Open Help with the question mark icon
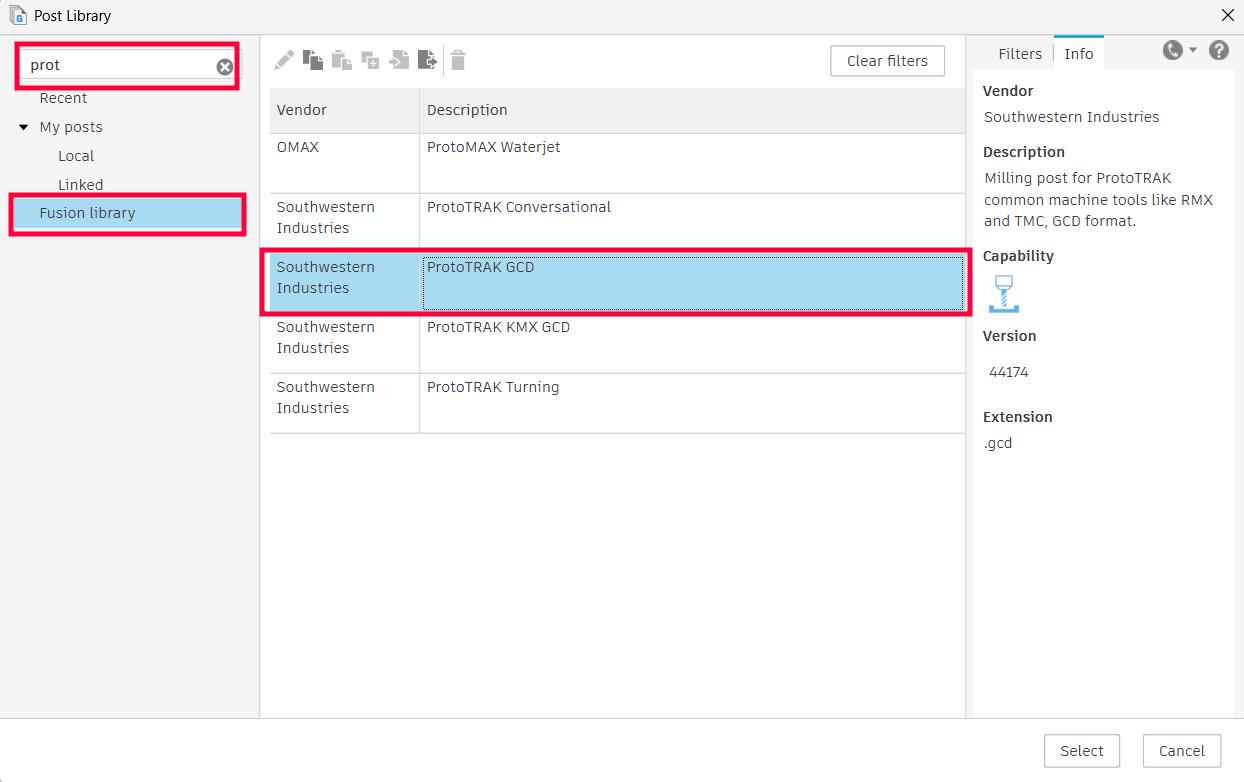 pyautogui.click(x=1219, y=50)
